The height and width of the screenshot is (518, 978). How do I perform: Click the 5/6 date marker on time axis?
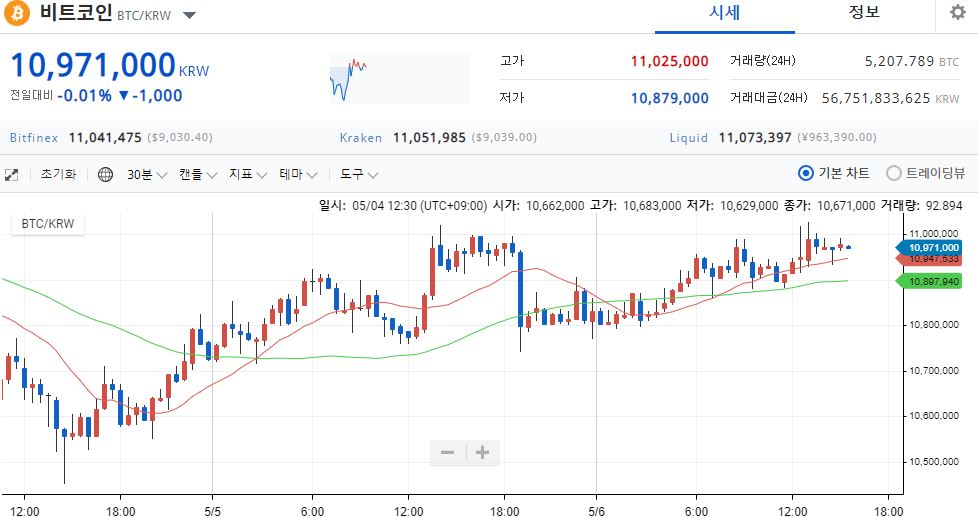point(596,512)
